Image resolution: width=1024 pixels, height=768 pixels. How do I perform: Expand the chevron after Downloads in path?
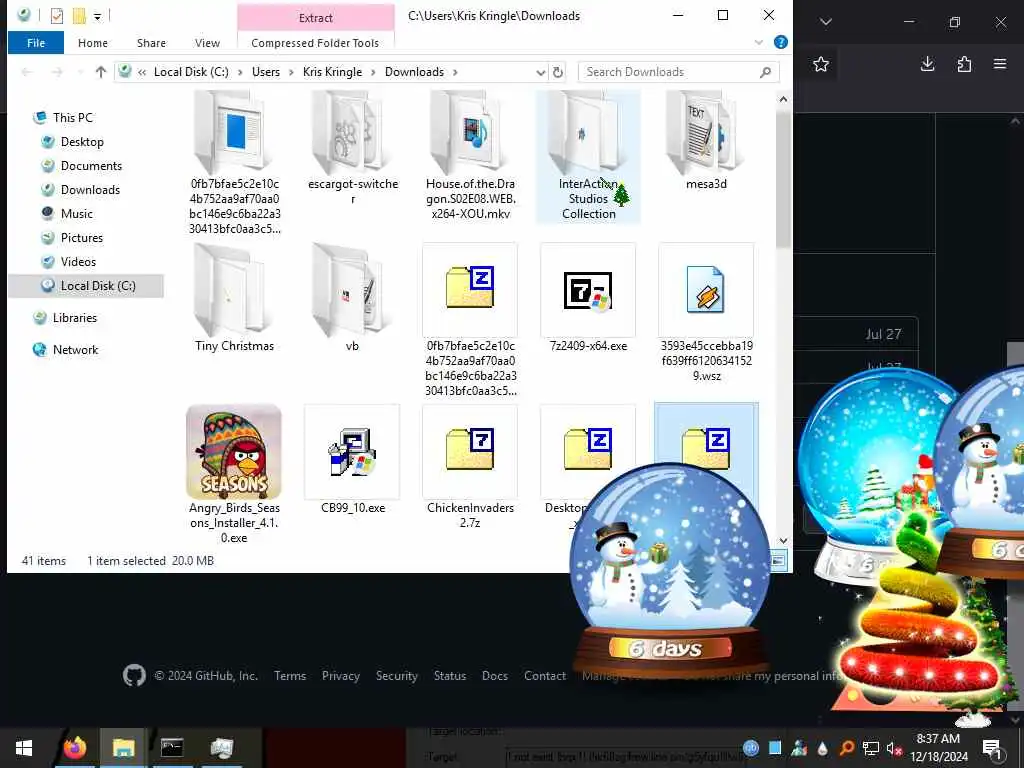455,72
